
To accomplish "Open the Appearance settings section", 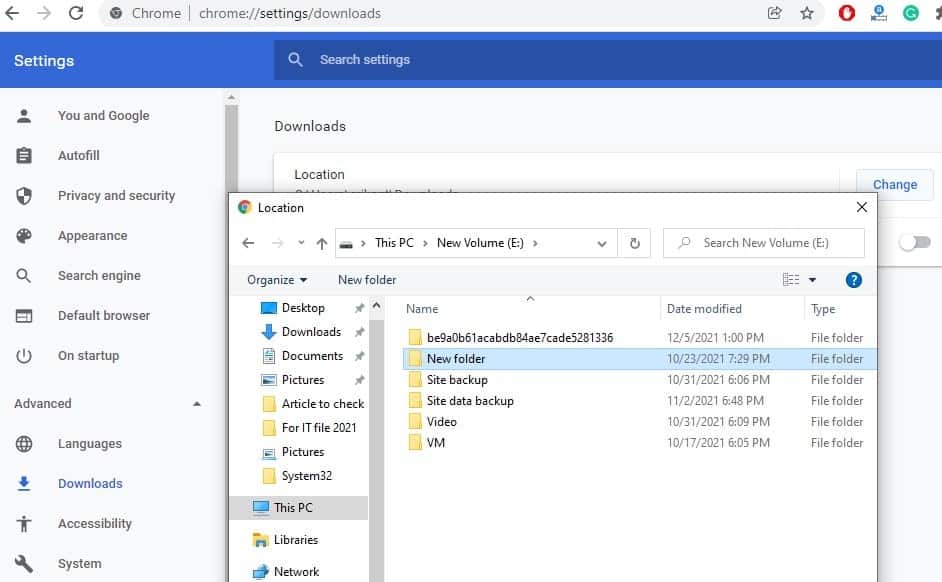I will click(x=92, y=236).
